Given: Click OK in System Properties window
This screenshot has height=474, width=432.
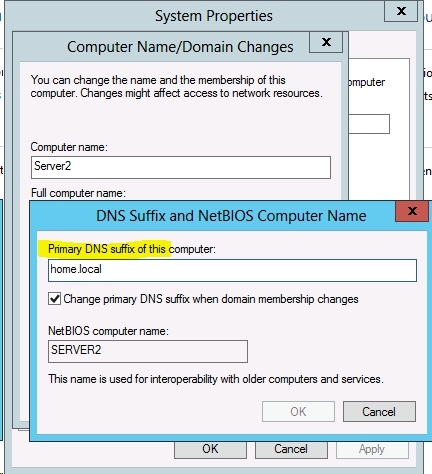Looking at the screenshot, I should click(210, 449).
